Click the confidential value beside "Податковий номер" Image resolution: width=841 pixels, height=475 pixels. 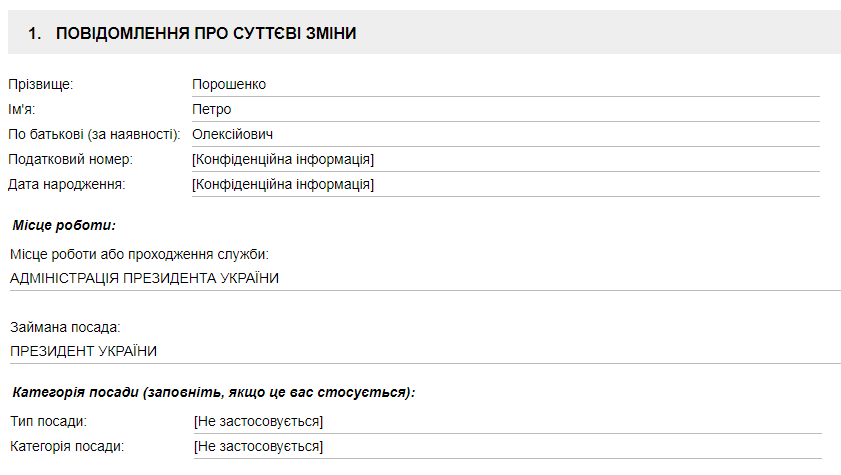pyautogui.click(x=283, y=159)
